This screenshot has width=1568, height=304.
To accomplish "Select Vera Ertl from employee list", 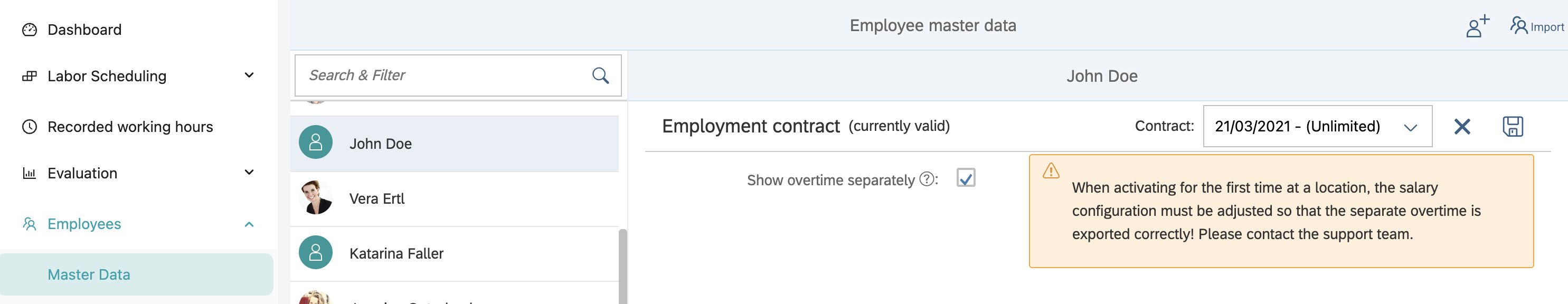I will pyautogui.click(x=376, y=199).
